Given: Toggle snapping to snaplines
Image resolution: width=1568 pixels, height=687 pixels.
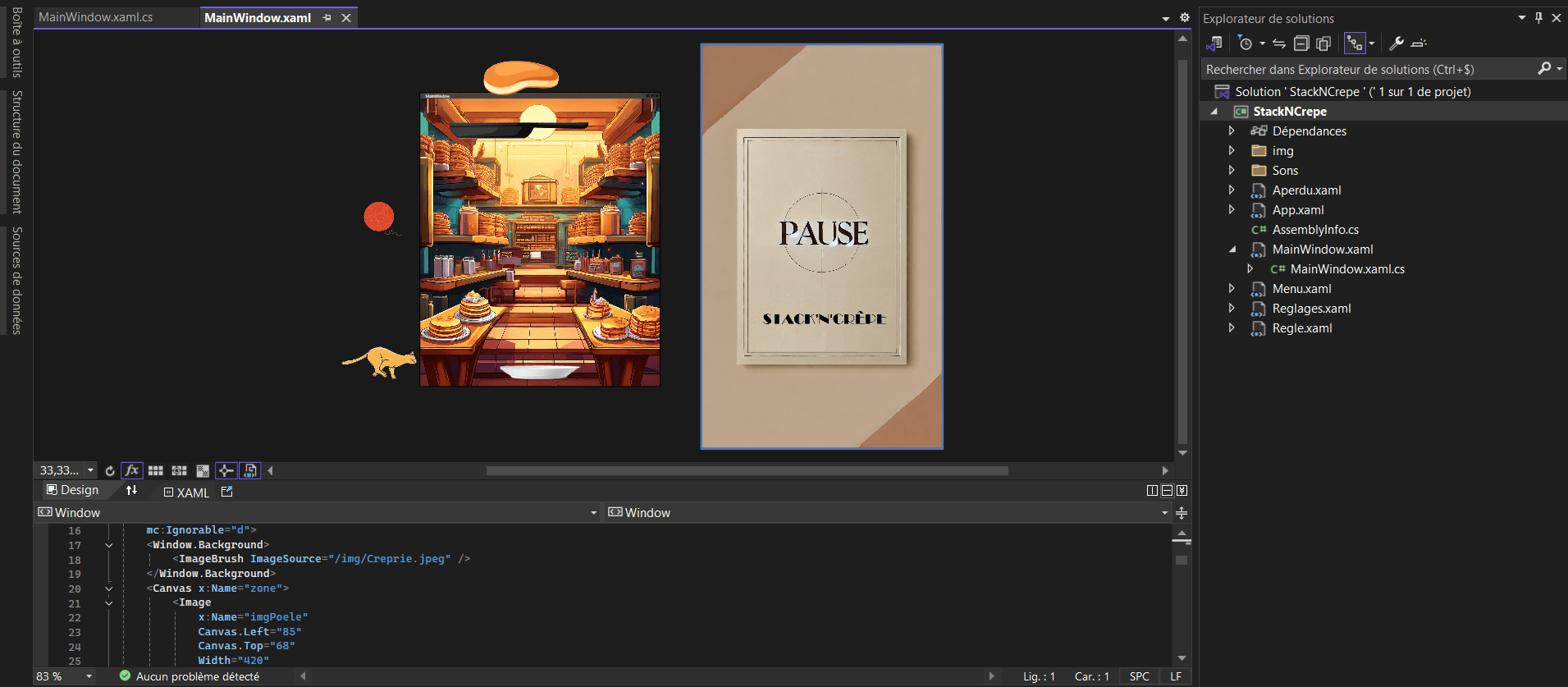Looking at the screenshot, I should click(226, 470).
